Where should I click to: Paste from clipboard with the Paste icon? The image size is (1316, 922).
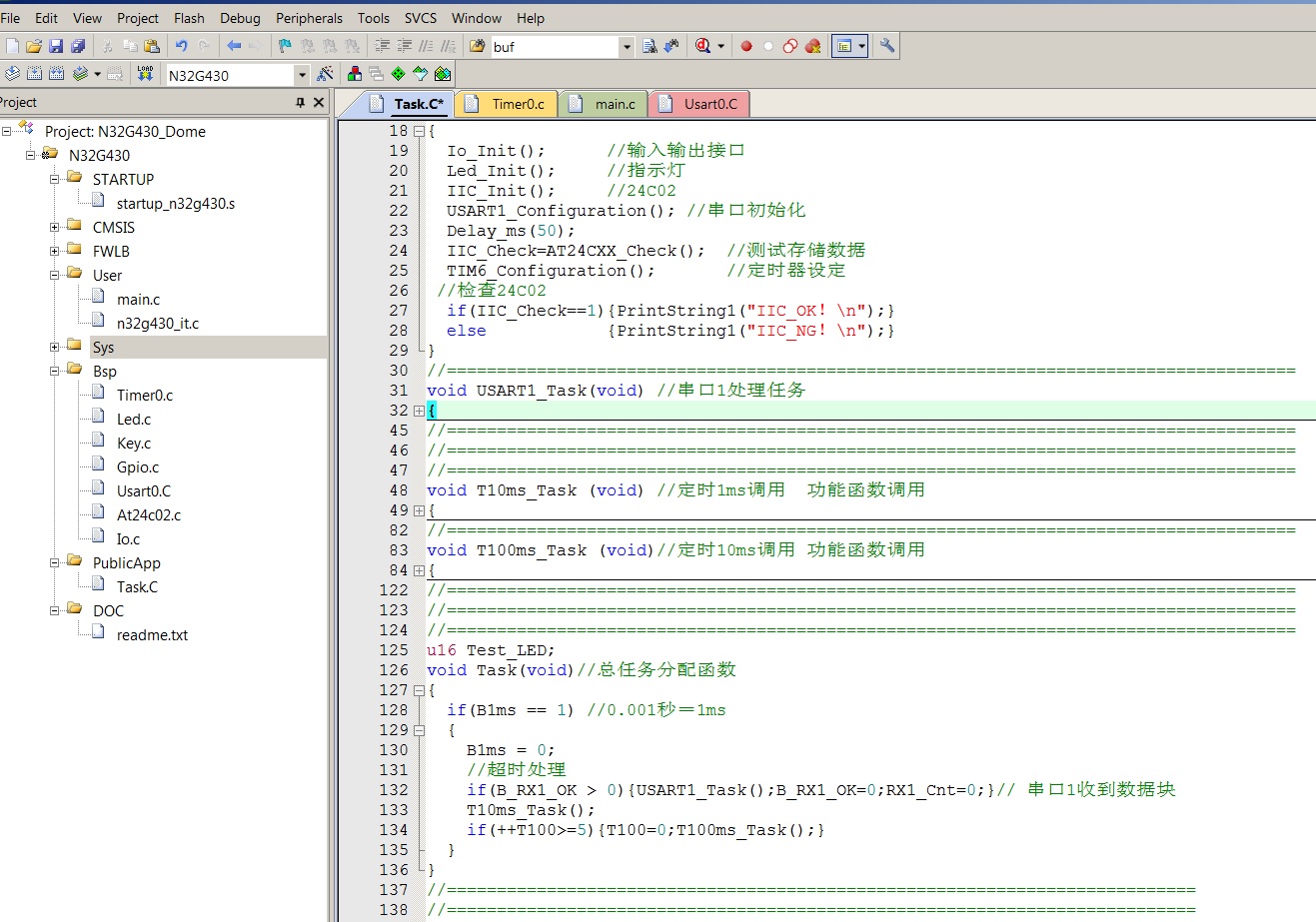pyautogui.click(x=152, y=46)
